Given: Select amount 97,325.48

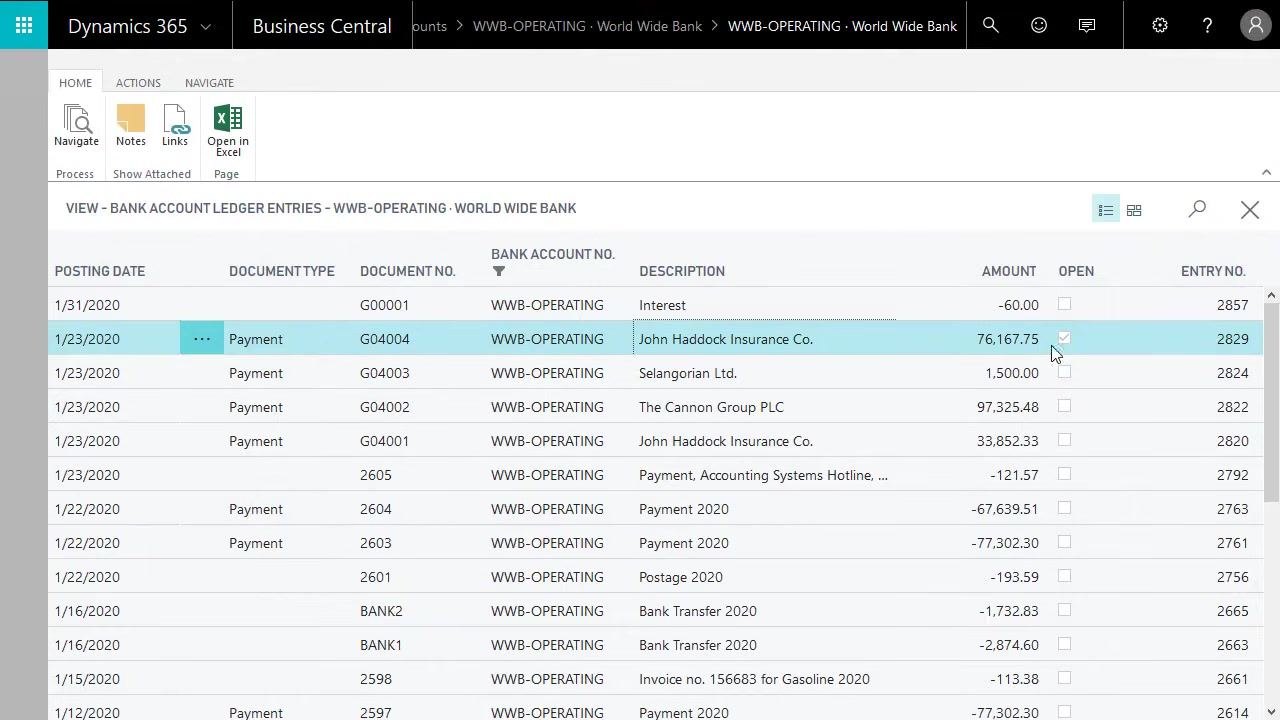Looking at the screenshot, I should pos(1008,407).
